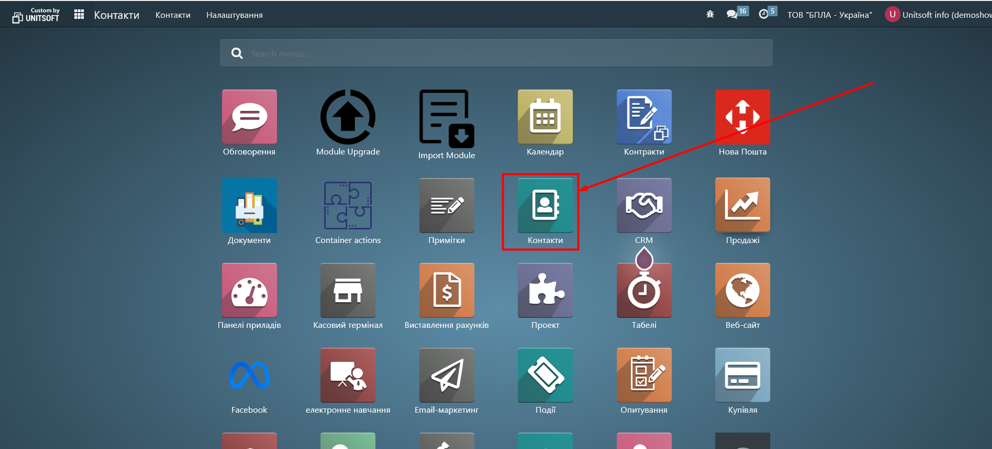
Task: Open the Налаштування menu
Action: [235, 15]
